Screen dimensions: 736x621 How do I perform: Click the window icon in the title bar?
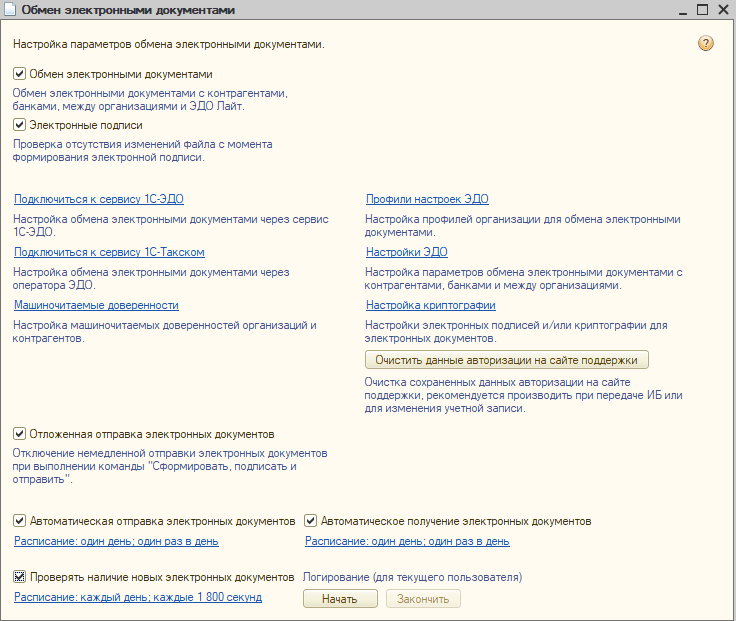(x=10, y=10)
